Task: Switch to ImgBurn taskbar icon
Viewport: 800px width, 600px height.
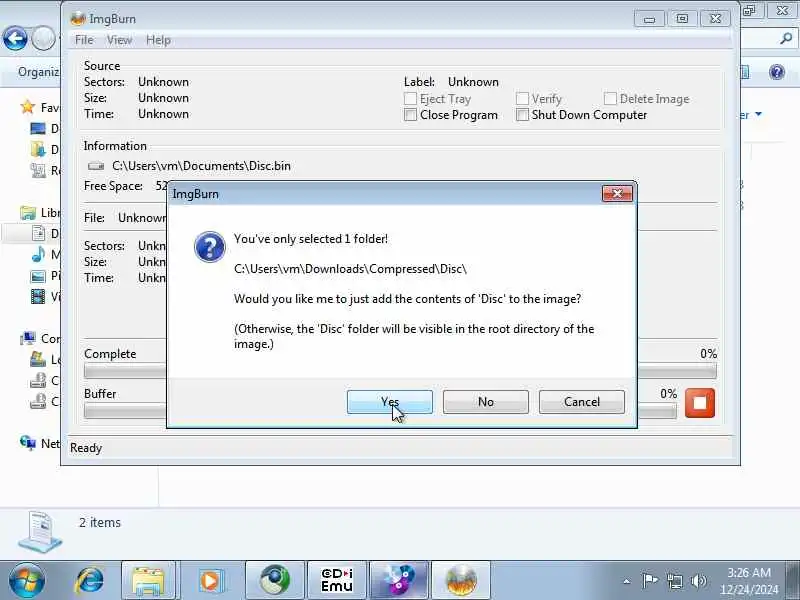Action: pyautogui.click(x=461, y=581)
